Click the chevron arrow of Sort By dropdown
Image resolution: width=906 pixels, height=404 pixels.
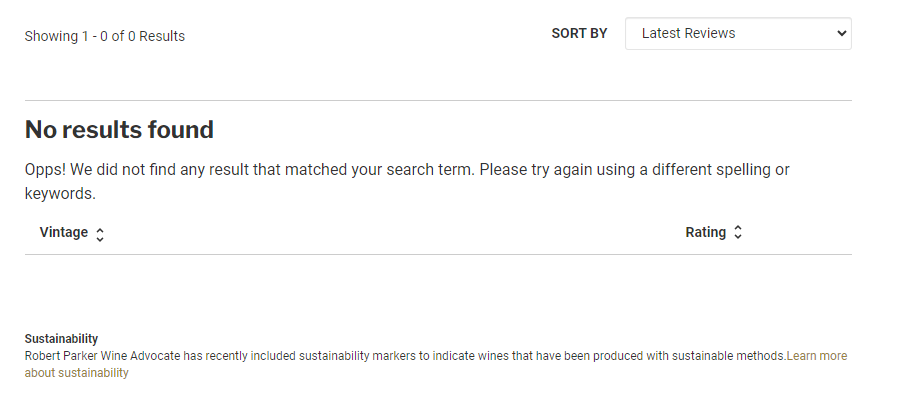[840, 33]
